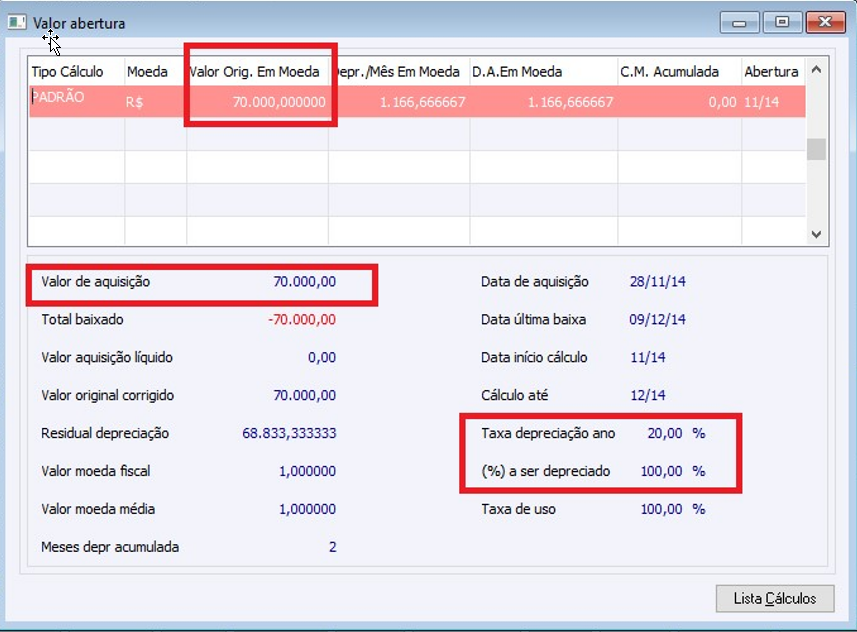This screenshot has width=857, height=632.
Task: Click the Taxa depreciação ano value 20,00
Action: (x=665, y=433)
